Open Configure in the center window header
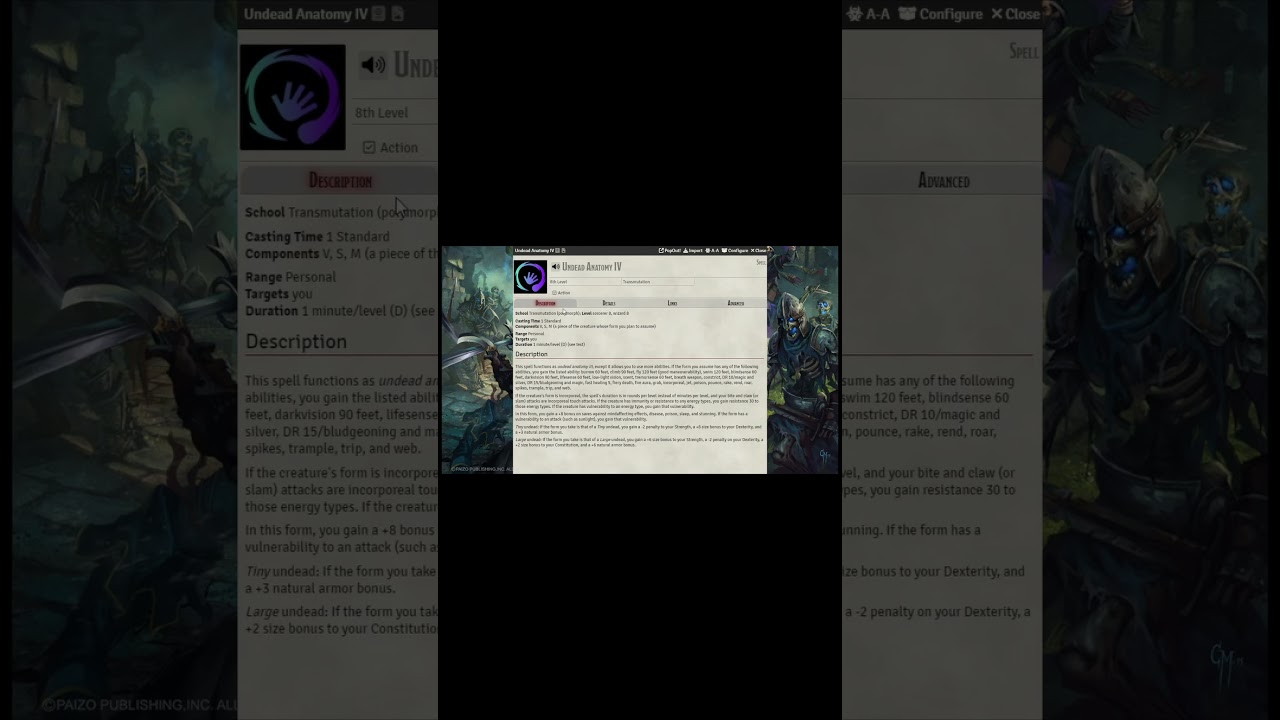Image resolution: width=1280 pixels, height=720 pixels. point(735,250)
